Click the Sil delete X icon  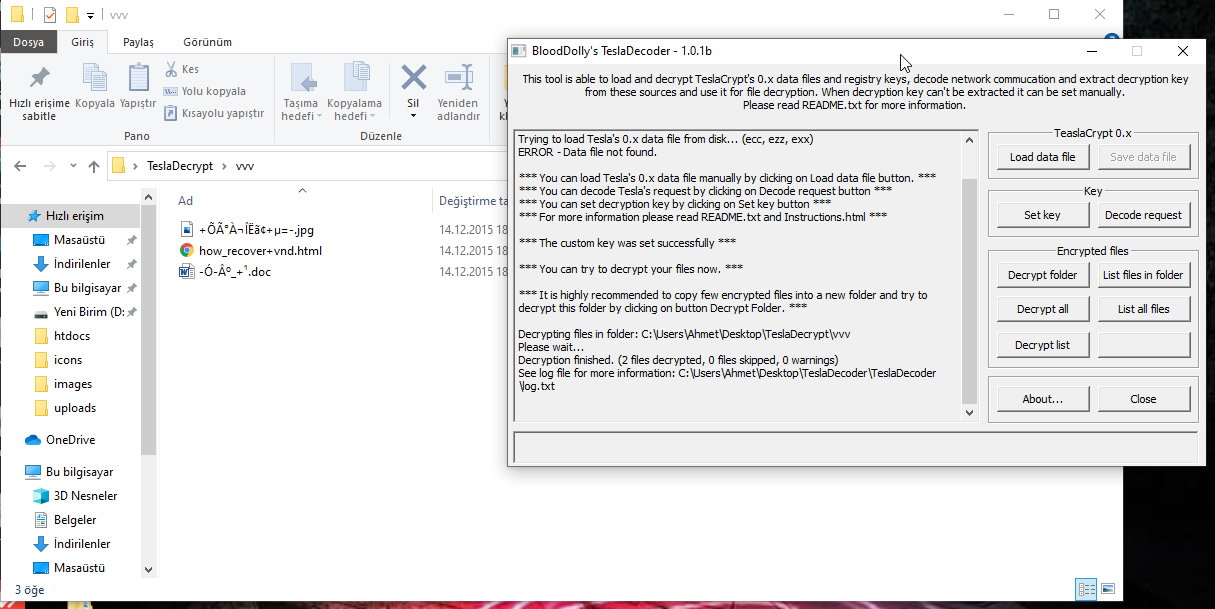click(x=413, y=77)
